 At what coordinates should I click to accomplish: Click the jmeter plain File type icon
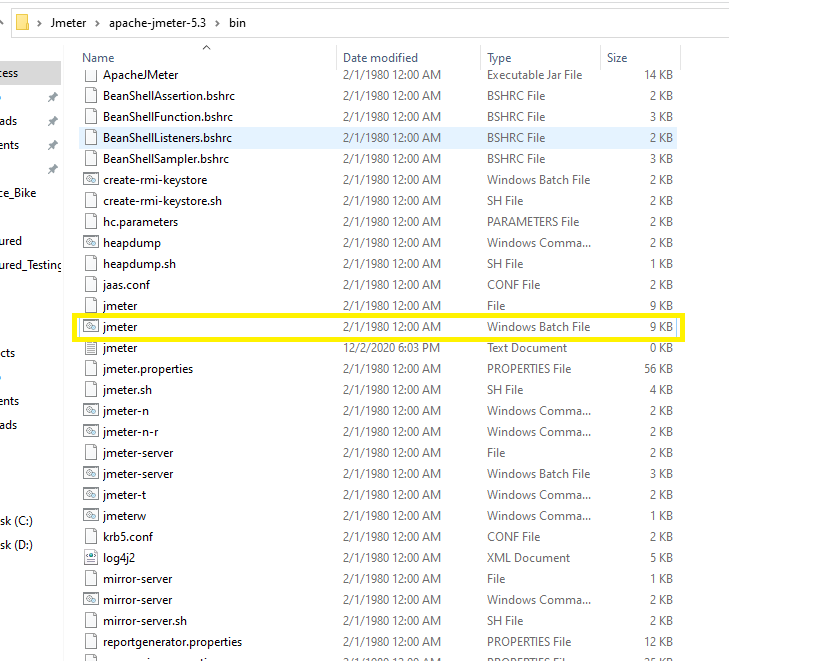pyautogui.click(x=91, y=306)
